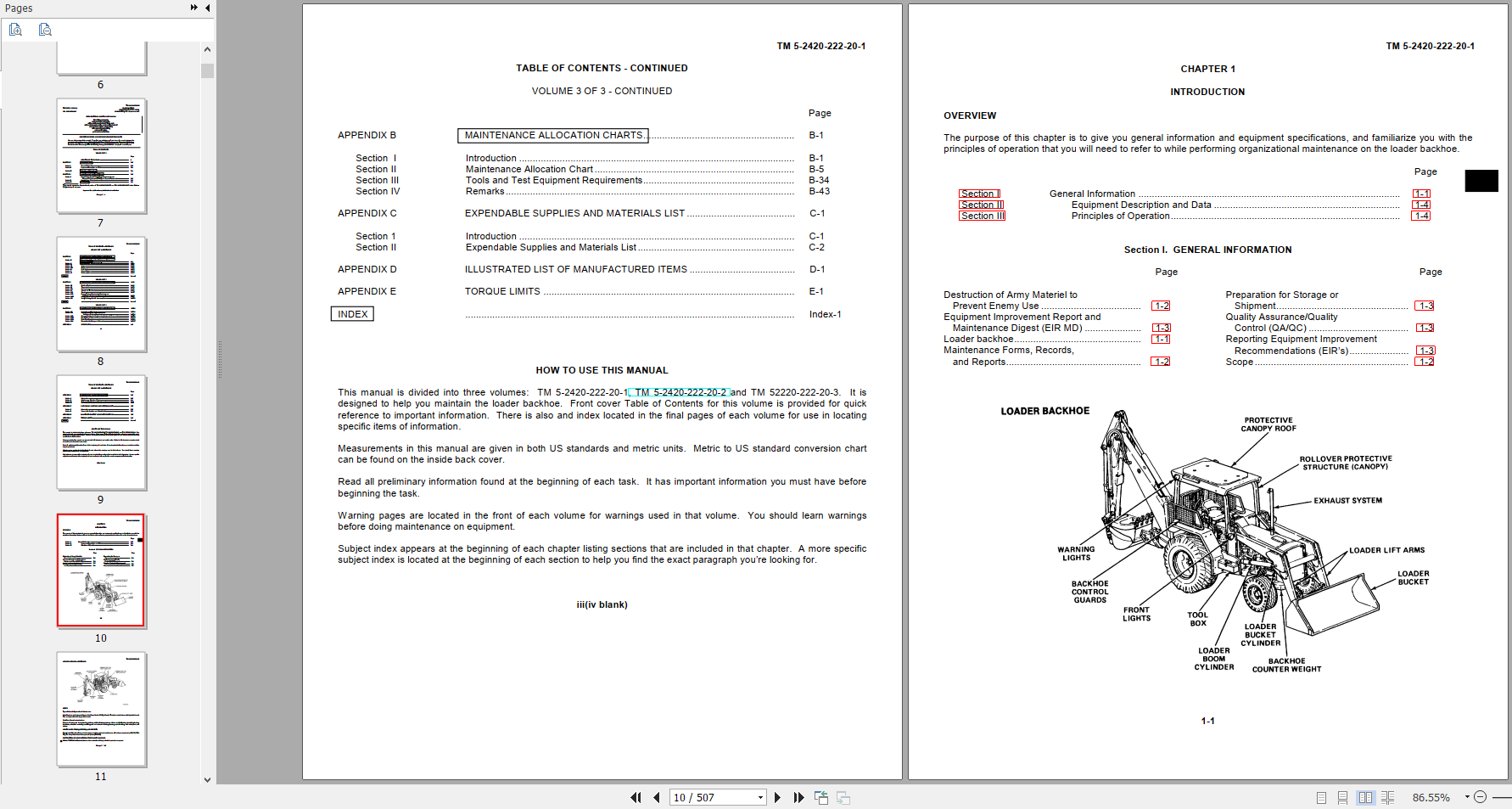Jump to first page using the toolbar icon
This screenshot has width=1512, height=809.
point(636,797)
